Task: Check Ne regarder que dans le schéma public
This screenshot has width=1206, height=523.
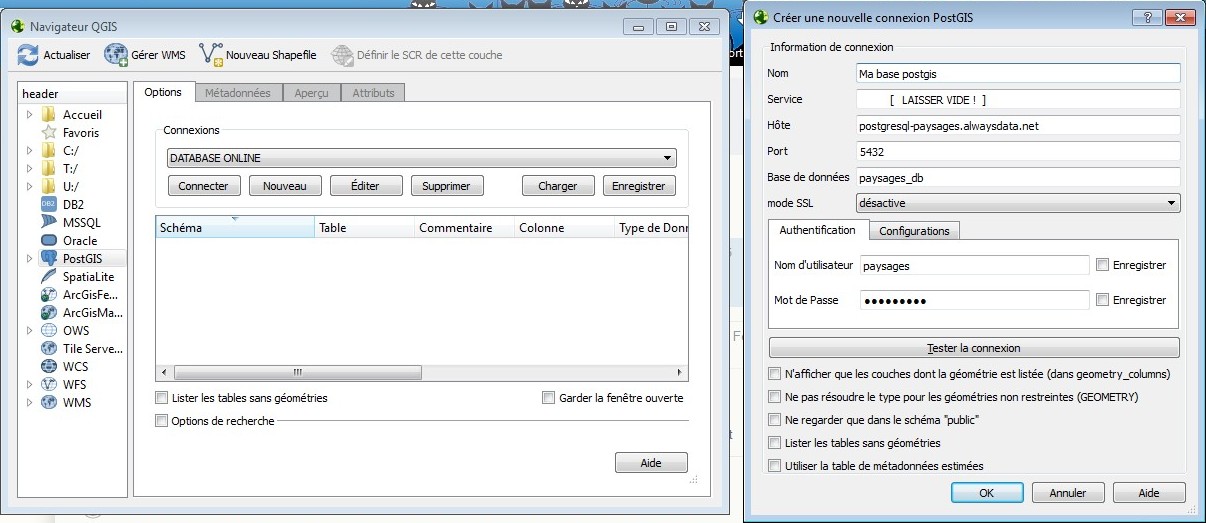Action: [x=774, y=420]
